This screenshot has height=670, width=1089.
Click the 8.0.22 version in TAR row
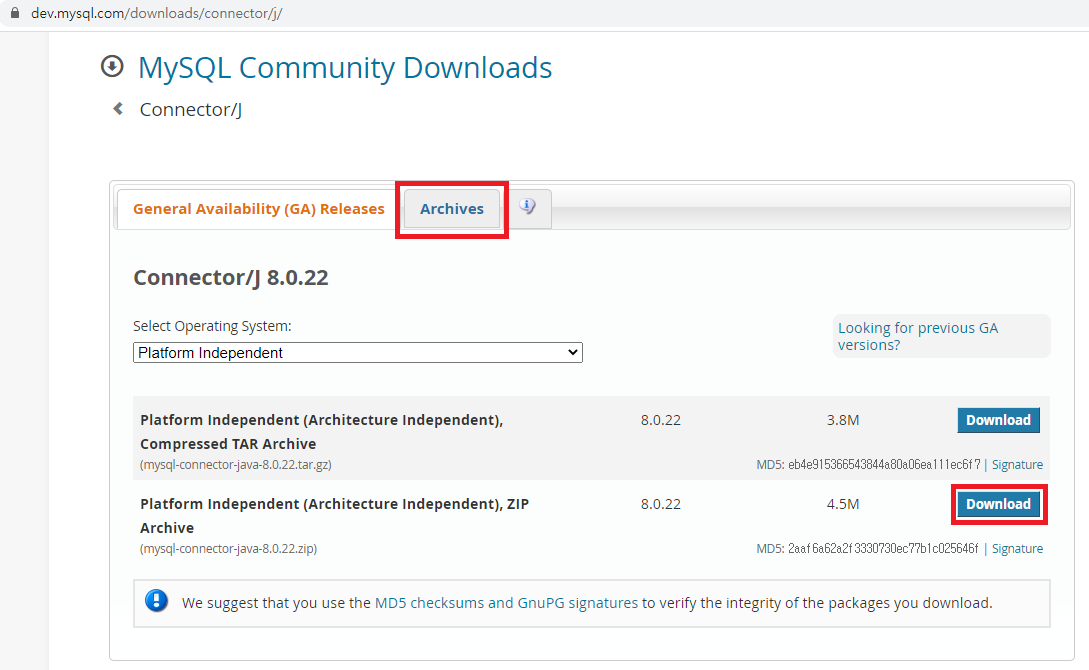[660, 420]
